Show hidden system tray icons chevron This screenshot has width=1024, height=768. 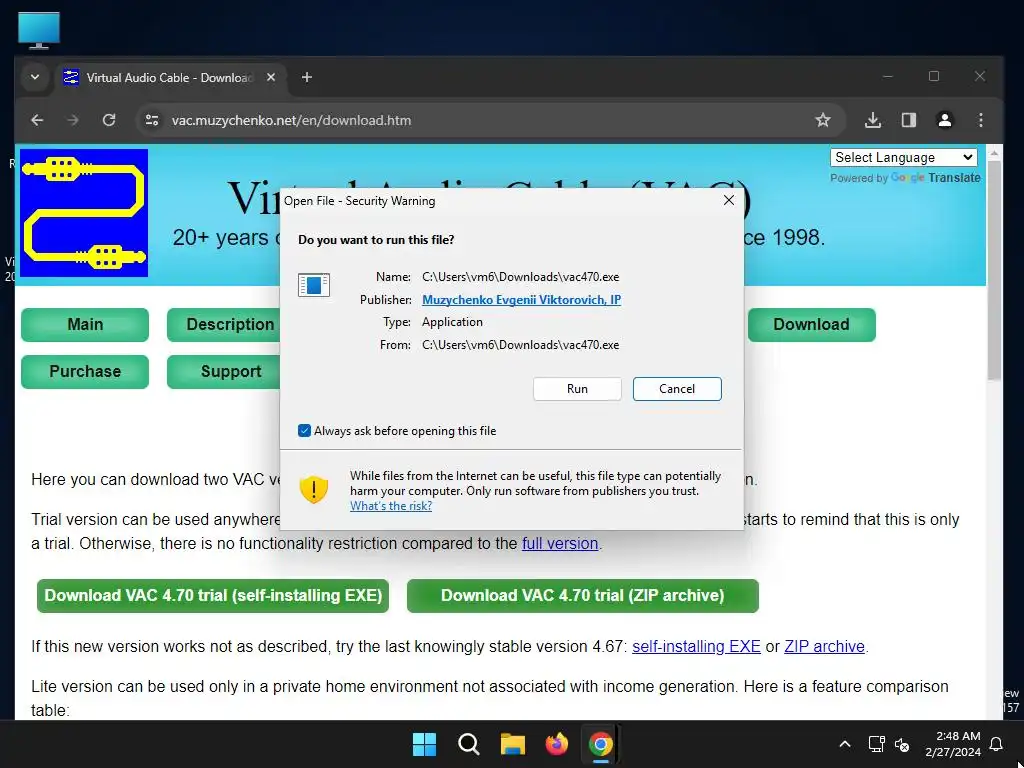click(844, 744)
